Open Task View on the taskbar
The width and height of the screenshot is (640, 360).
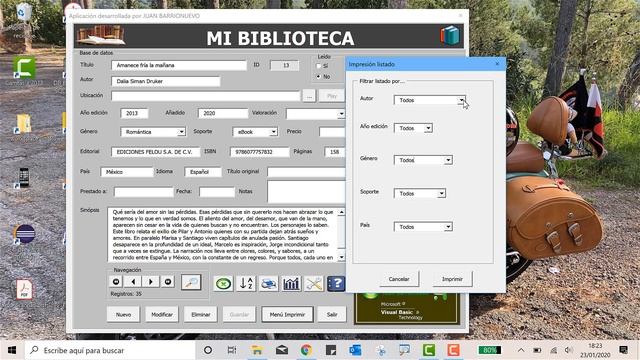(x=232, y=350)
